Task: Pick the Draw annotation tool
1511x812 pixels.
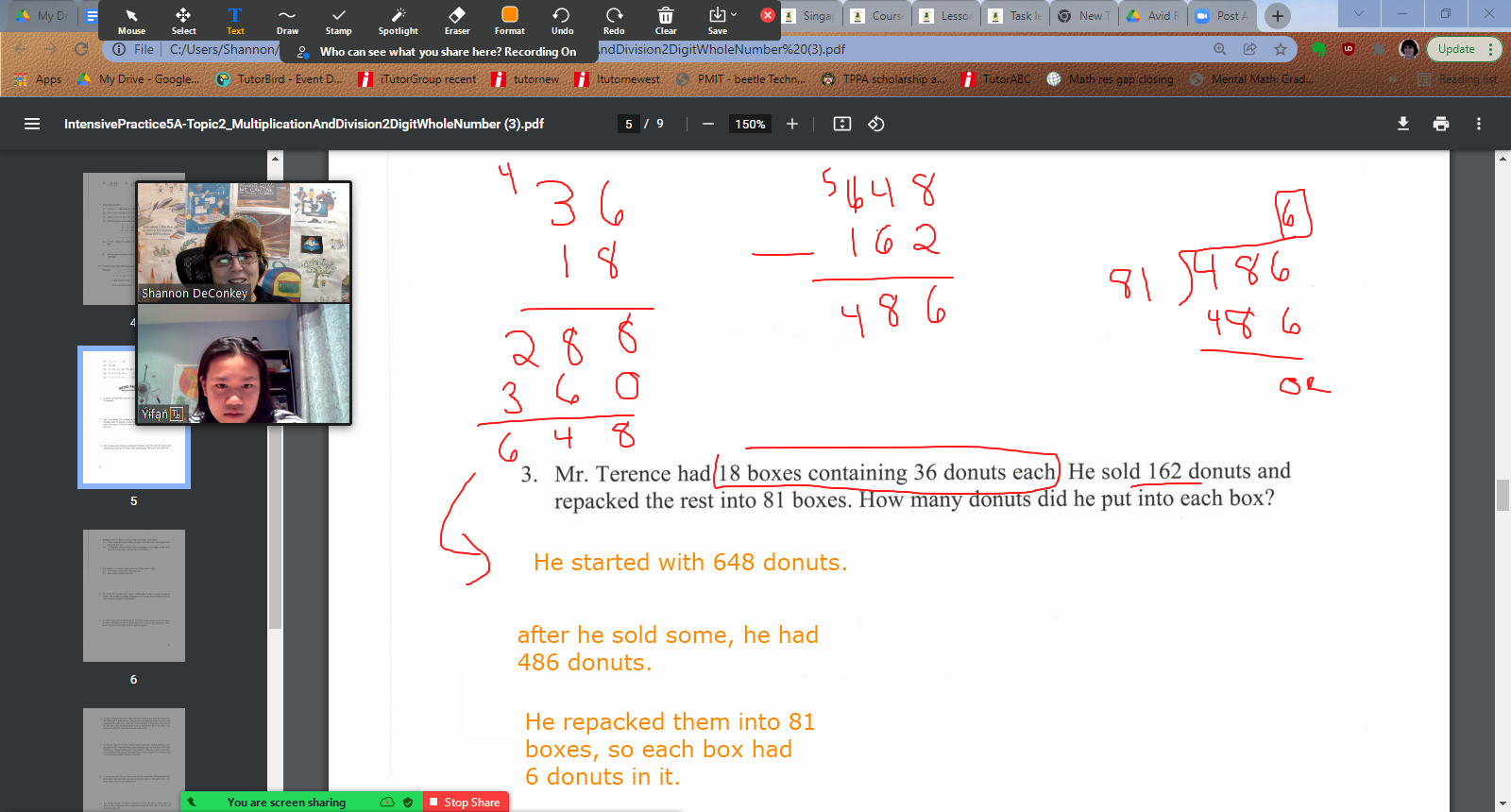Action: click(287, 20)
